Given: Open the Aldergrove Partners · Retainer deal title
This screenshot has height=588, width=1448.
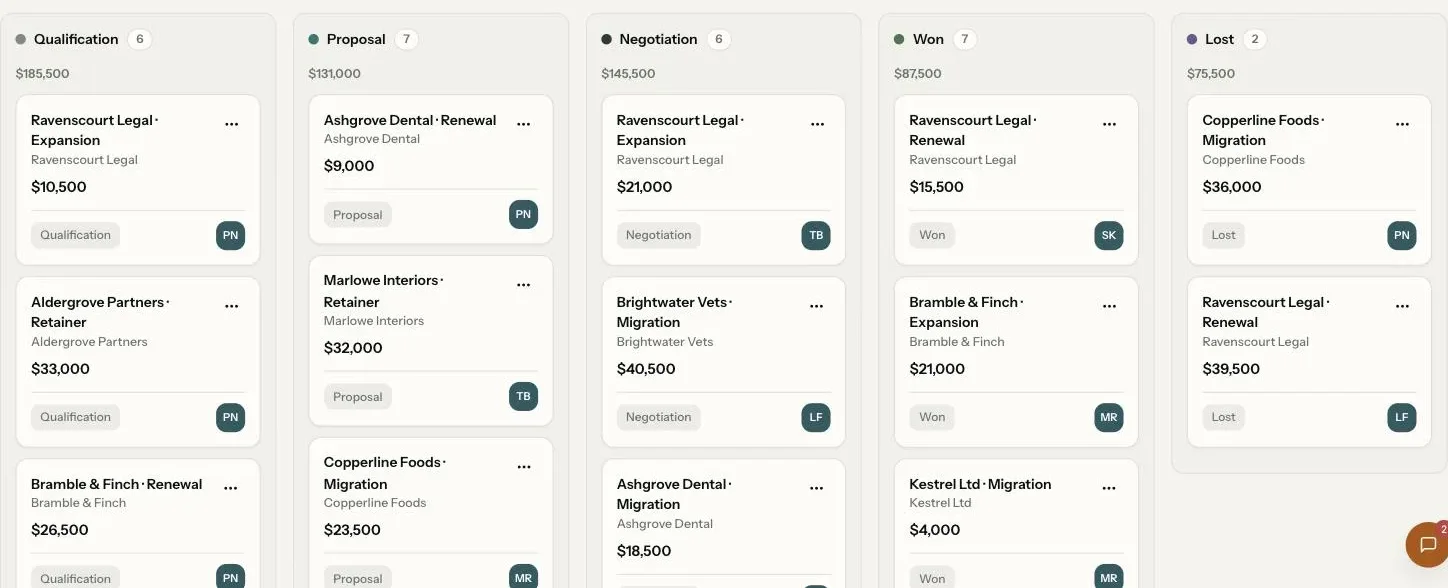Looking at the screenshot, I should point(100,312).
